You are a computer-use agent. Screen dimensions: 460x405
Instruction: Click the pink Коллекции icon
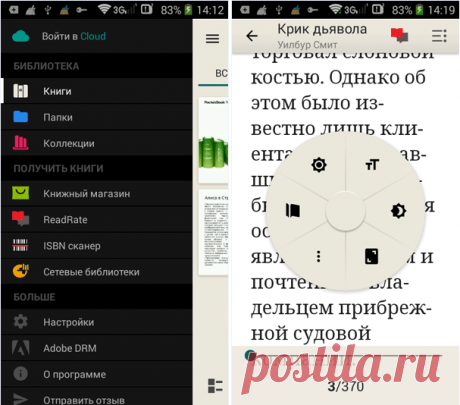[21, 143]
